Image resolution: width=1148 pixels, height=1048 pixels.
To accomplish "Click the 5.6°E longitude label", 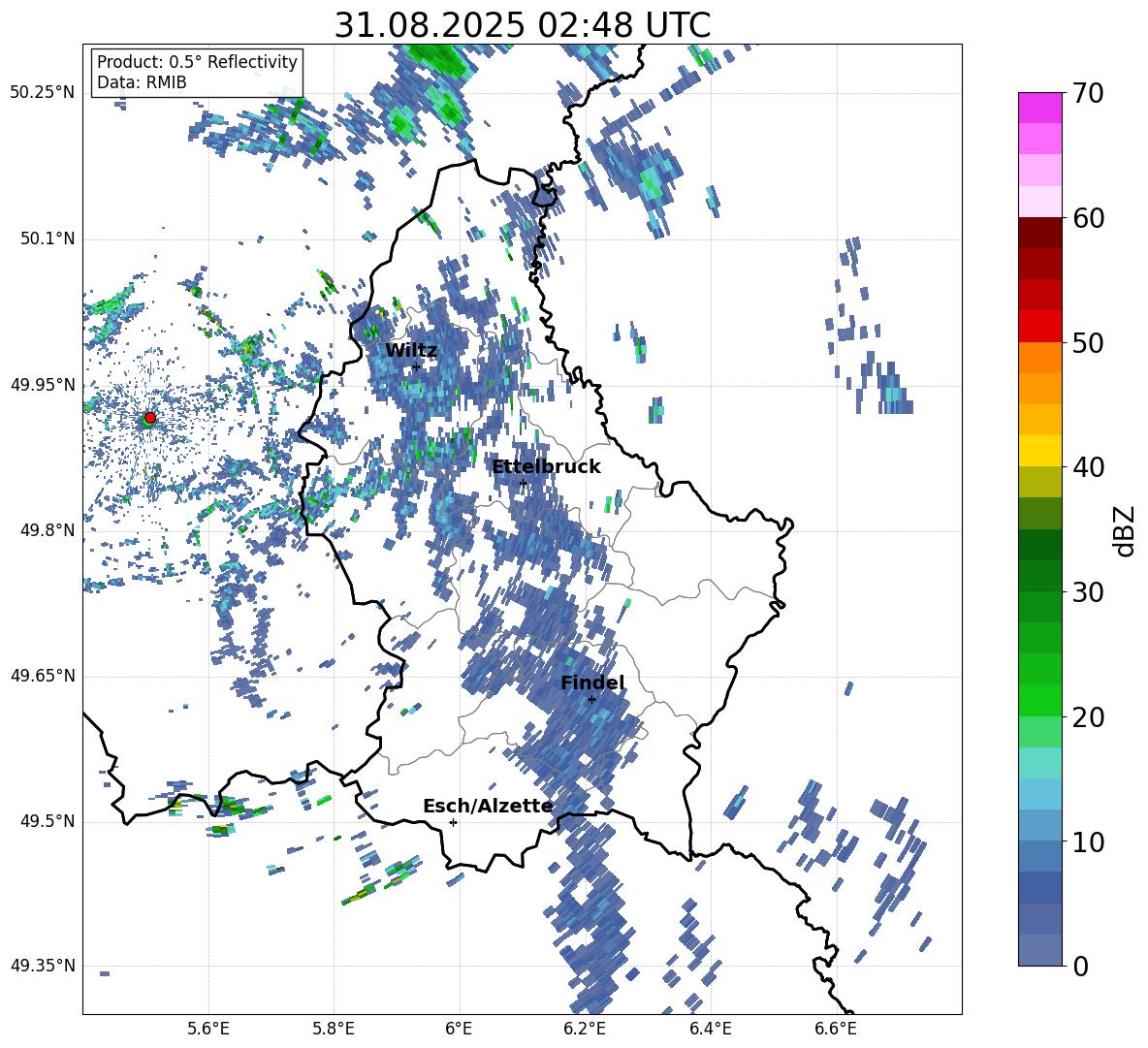I will coord(207,1029).
